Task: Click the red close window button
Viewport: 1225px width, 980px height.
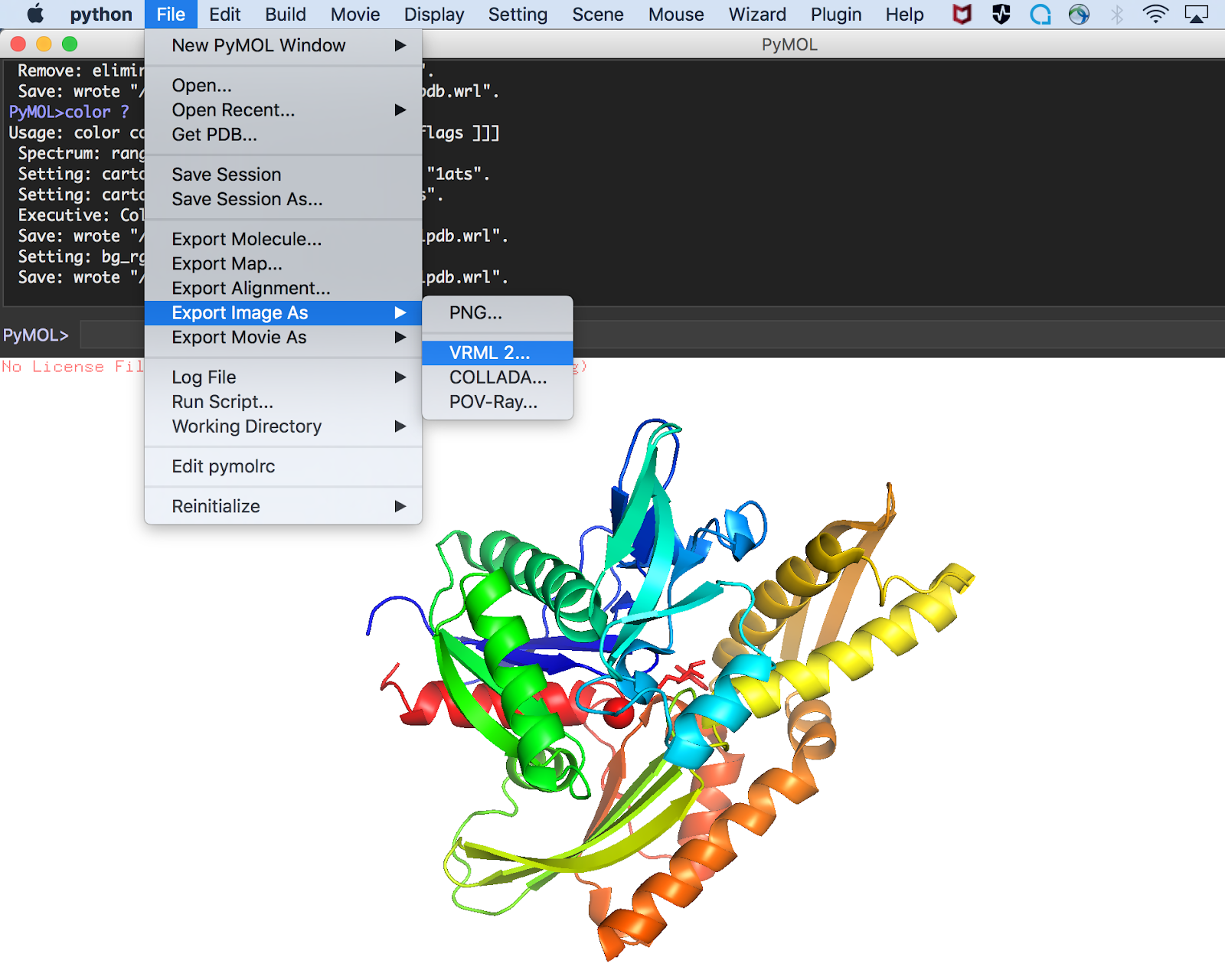Action: [x=18, y=44]
